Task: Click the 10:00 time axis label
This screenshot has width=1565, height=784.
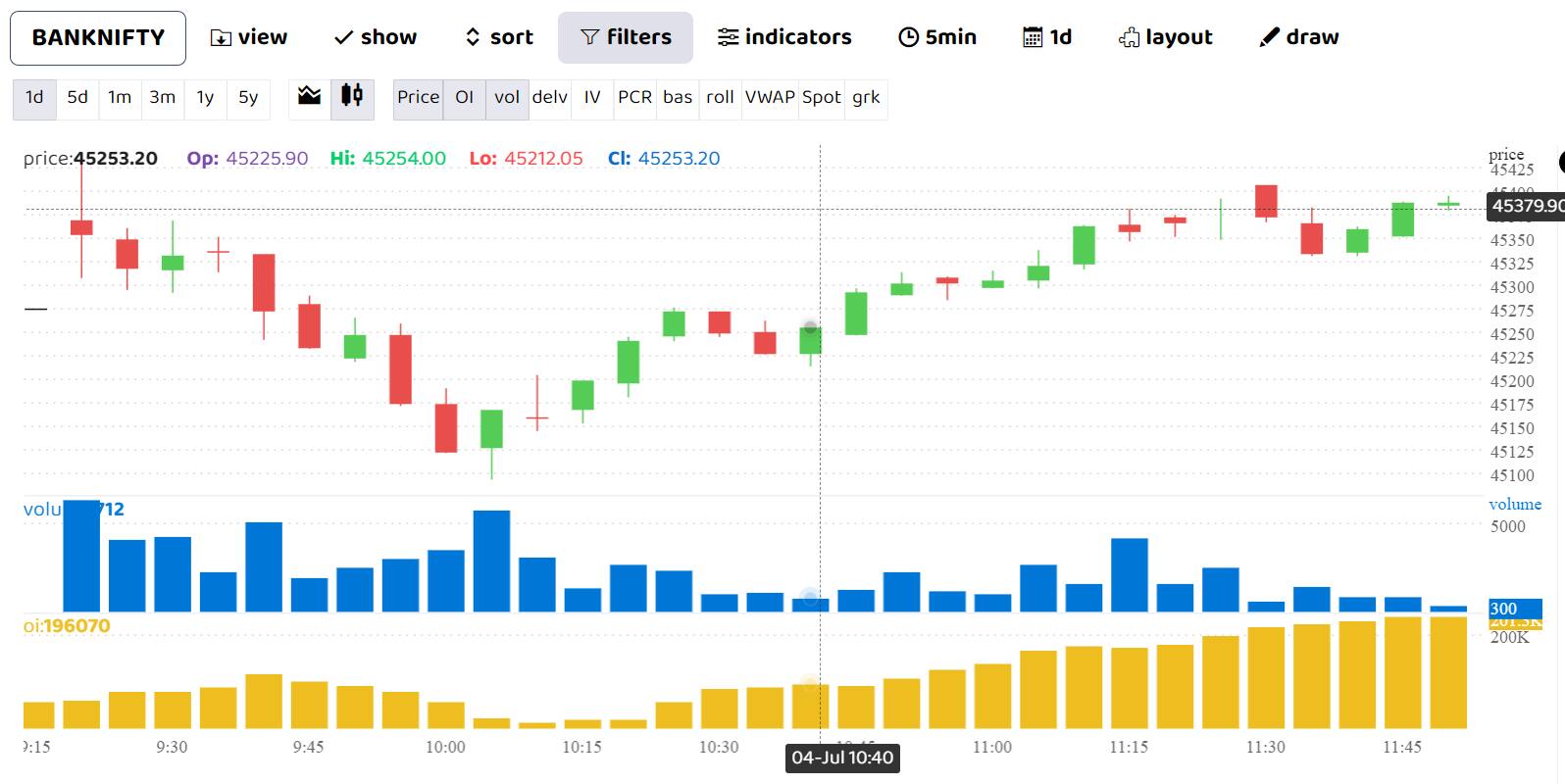Action: coord(445,747)
